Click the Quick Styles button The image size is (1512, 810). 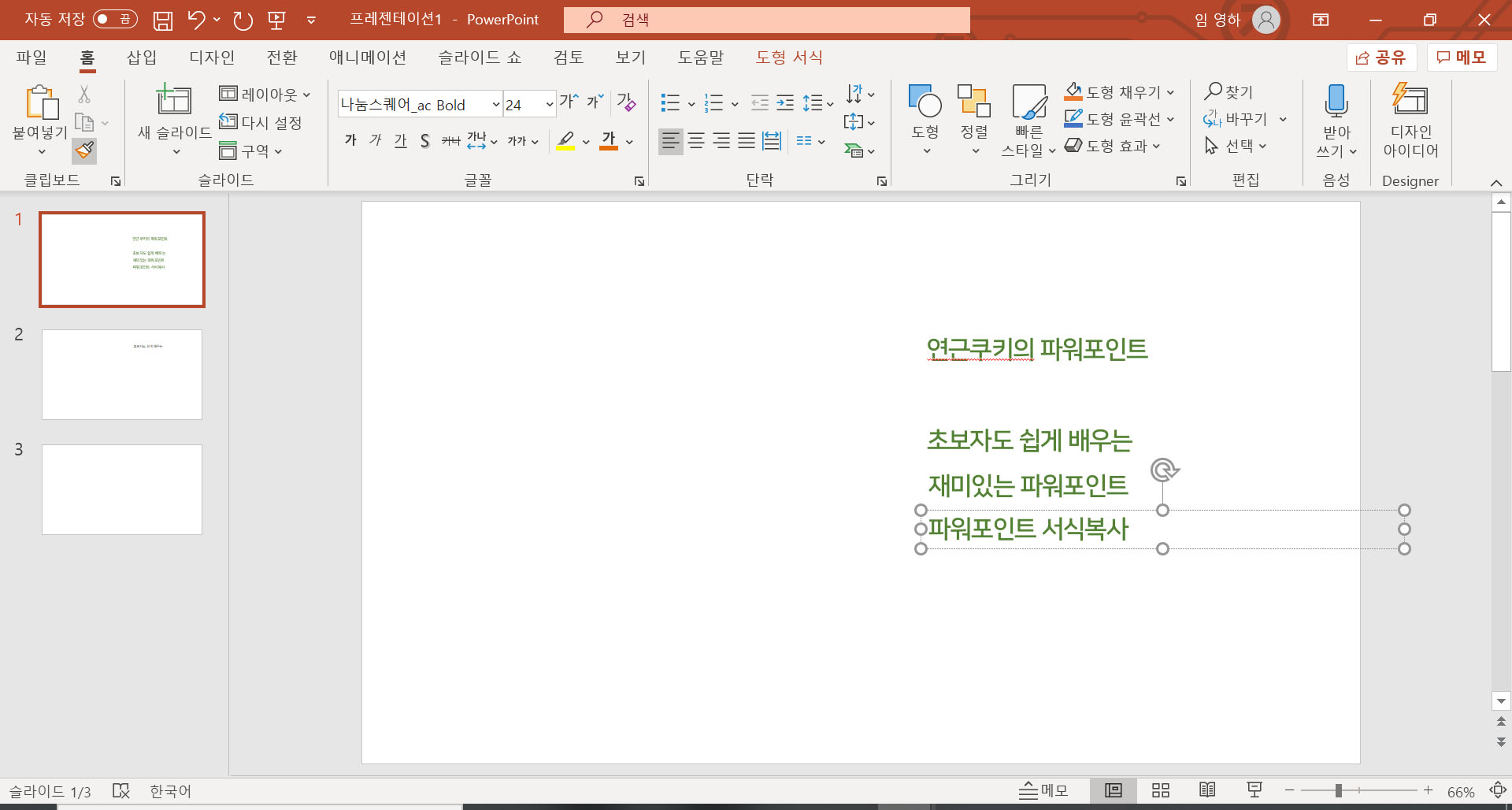[1028, 120]
